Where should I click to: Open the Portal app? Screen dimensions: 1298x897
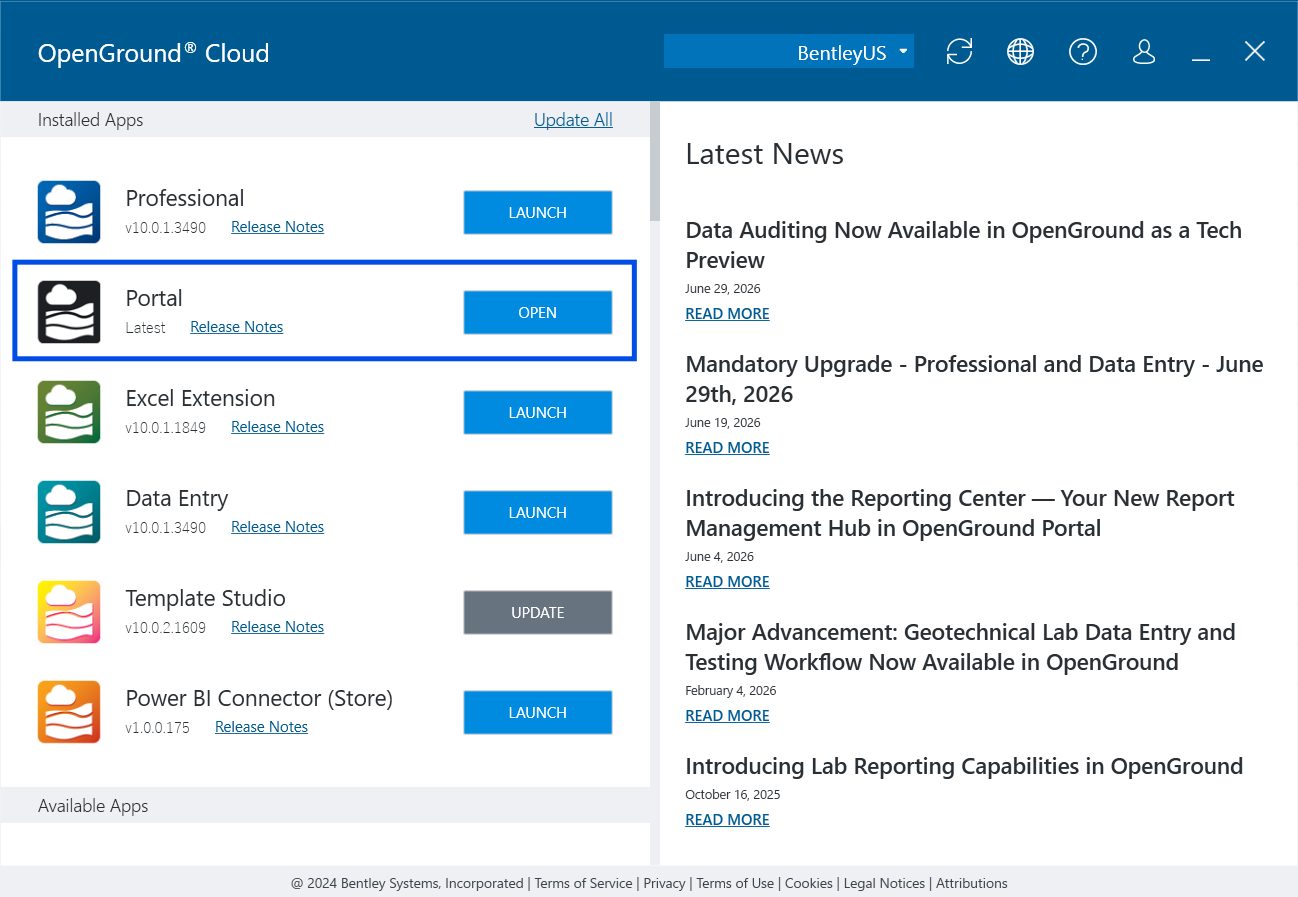point(538,313)
